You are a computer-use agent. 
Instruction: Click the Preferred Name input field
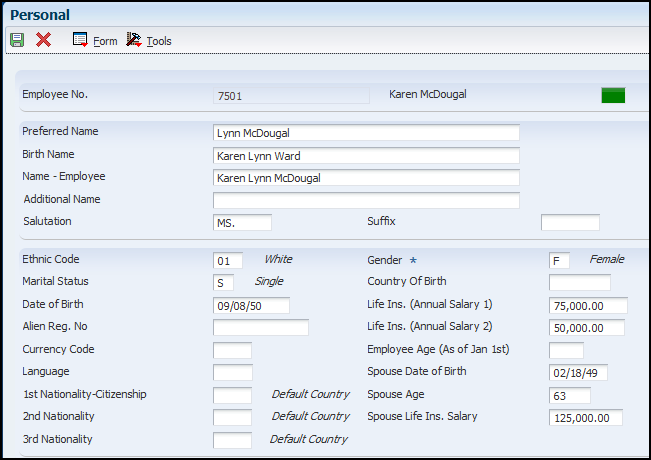[x=366, y=133]
